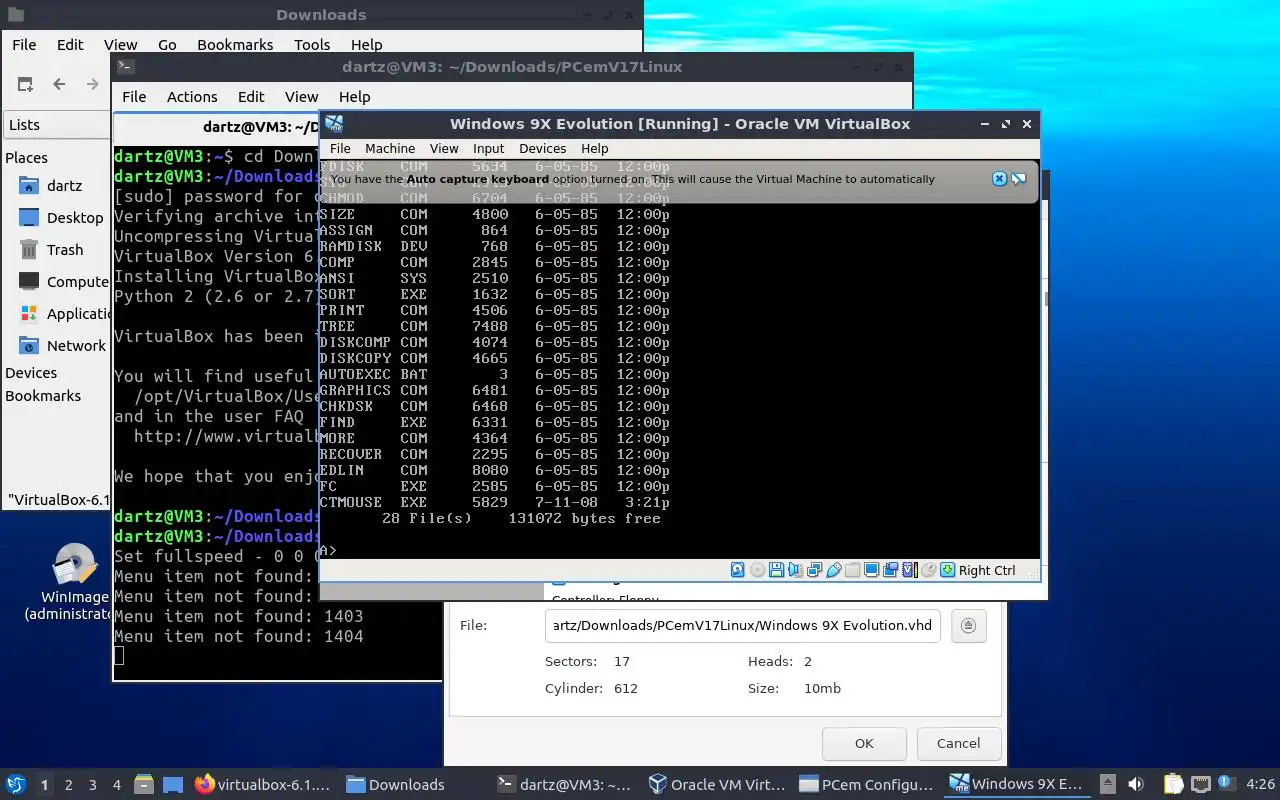Screen dimensions: 1280x800
Task: Click the mouse integration icon in VirtualBox status bar
Action: (928, 570)
